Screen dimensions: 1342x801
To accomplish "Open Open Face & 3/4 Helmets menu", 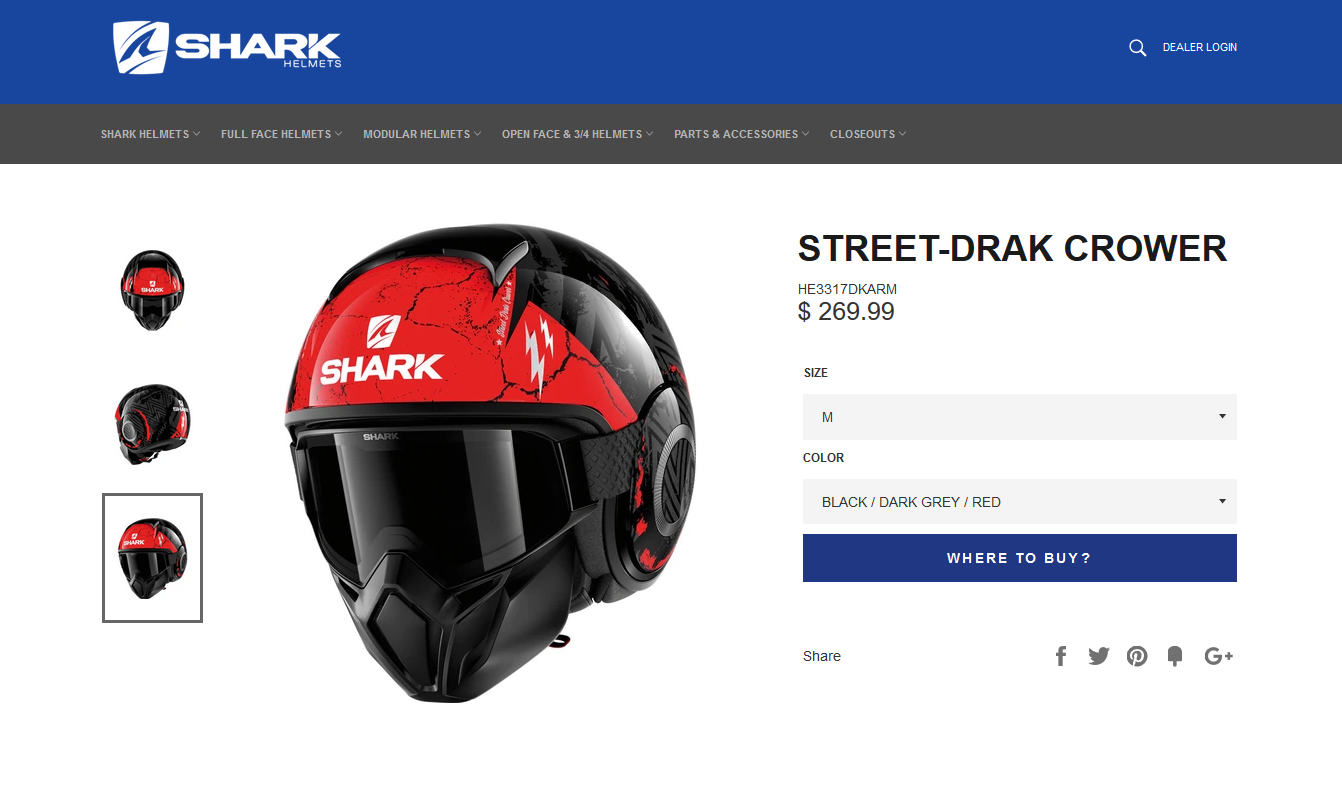I will pos(578,134).
